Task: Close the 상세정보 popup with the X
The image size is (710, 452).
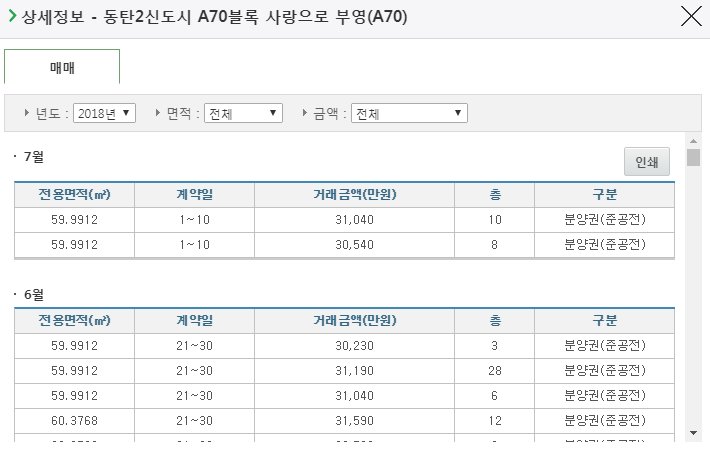Action: pos(691,17)
